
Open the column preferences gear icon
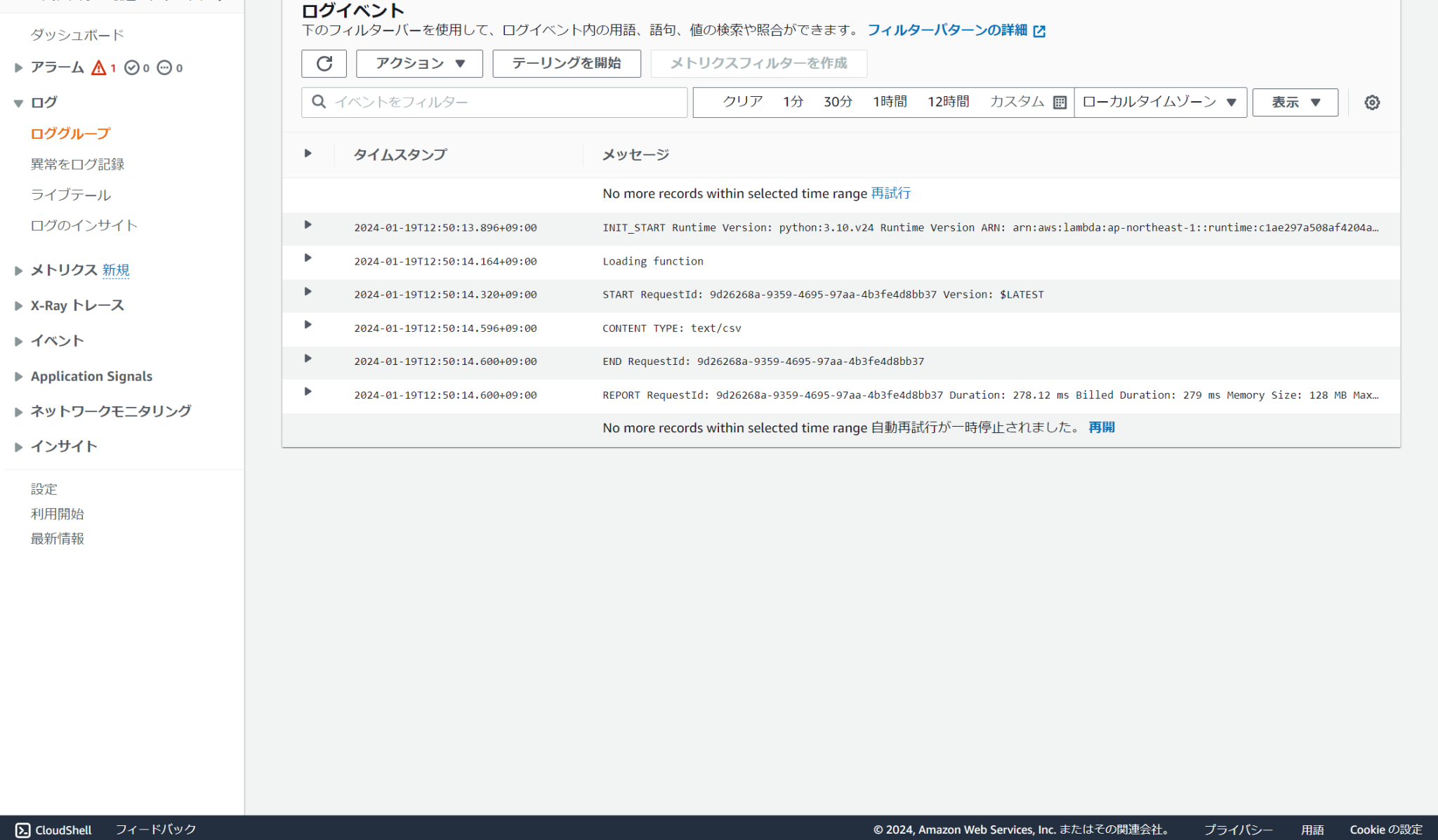[x=1371, y=102]
